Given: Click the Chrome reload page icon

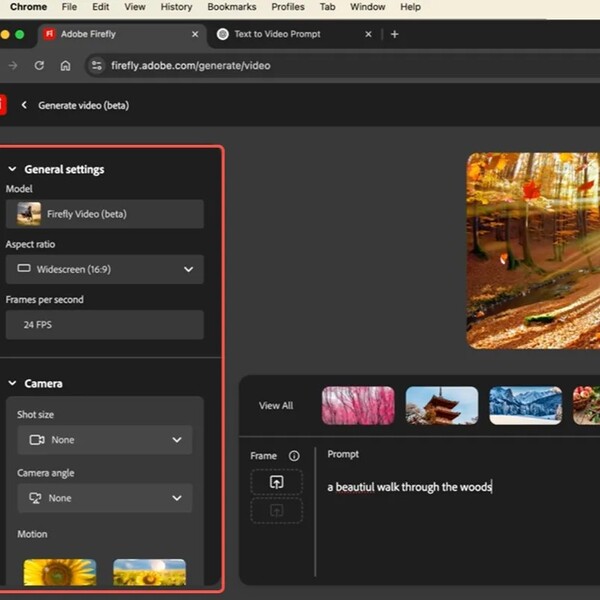Looking at the screenshot, I should coord(39,65).
